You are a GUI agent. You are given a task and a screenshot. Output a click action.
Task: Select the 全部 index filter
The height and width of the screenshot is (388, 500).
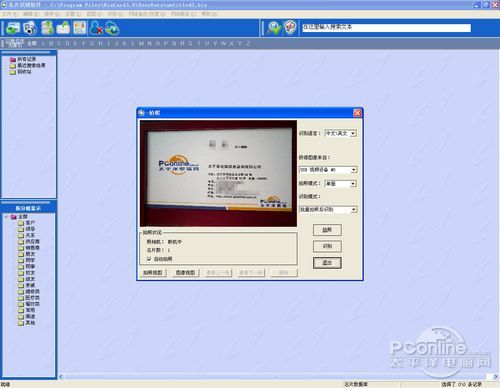pyautogui.click(x=32, y=43)
